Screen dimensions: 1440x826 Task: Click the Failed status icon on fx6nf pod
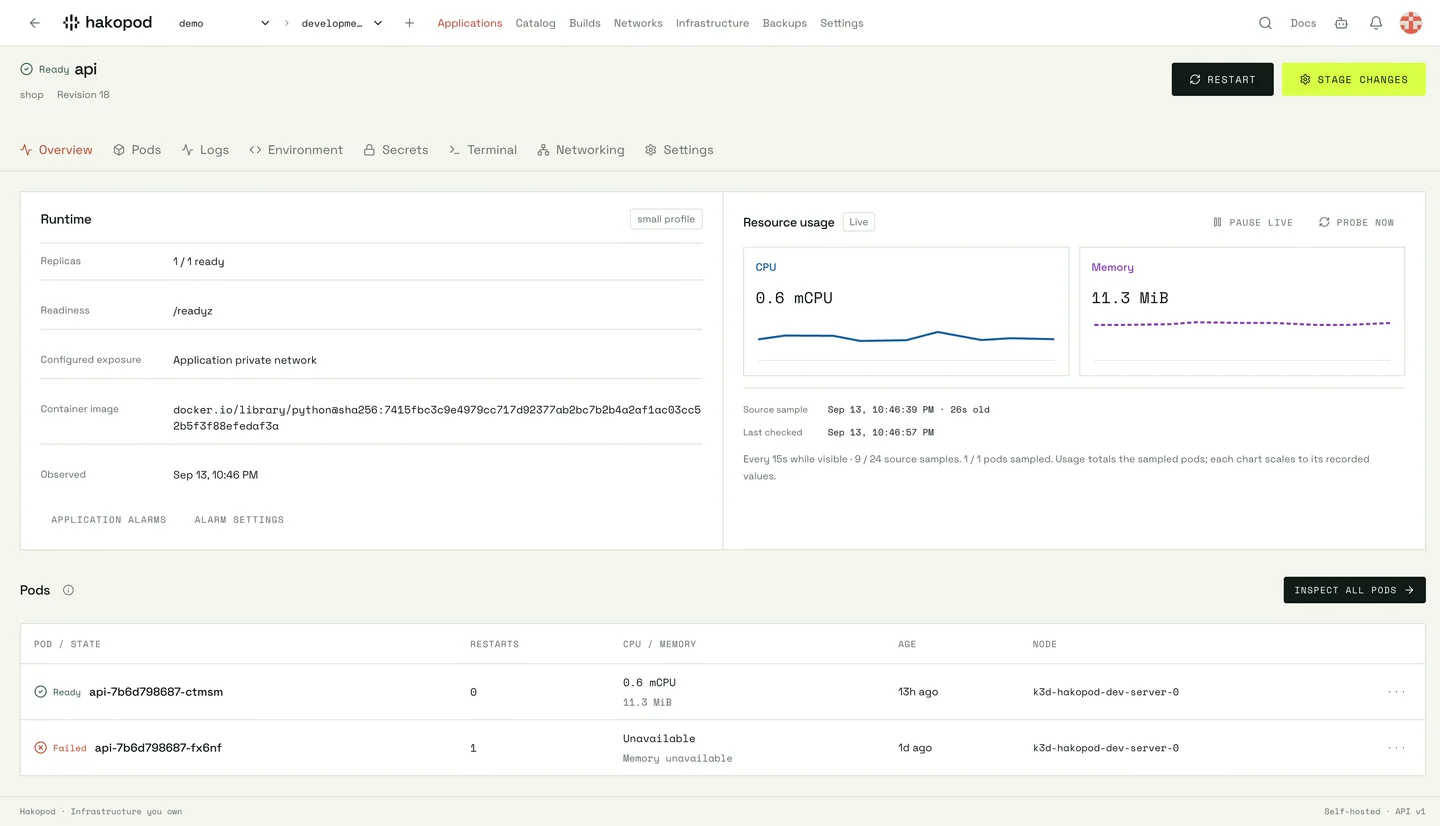41,748
